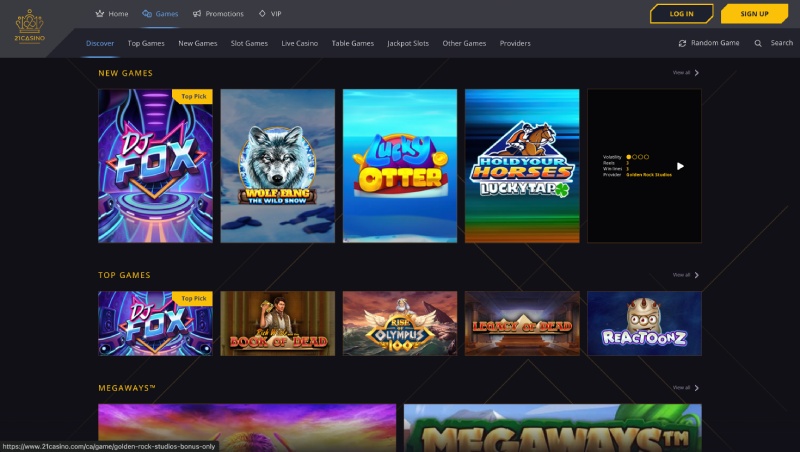Open DJ Fox in New Games
The width and height of the screenshot is (800, 452).
[155, 166]
